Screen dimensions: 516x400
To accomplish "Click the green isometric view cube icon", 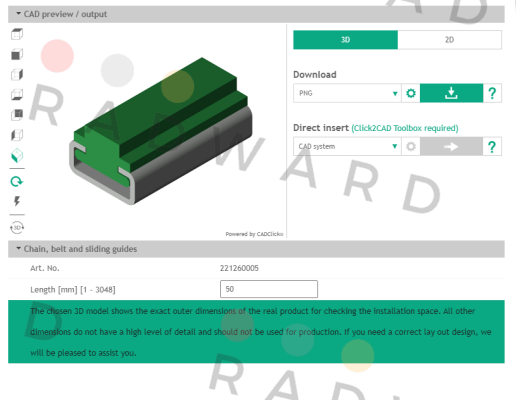I will tap(17, 155).
